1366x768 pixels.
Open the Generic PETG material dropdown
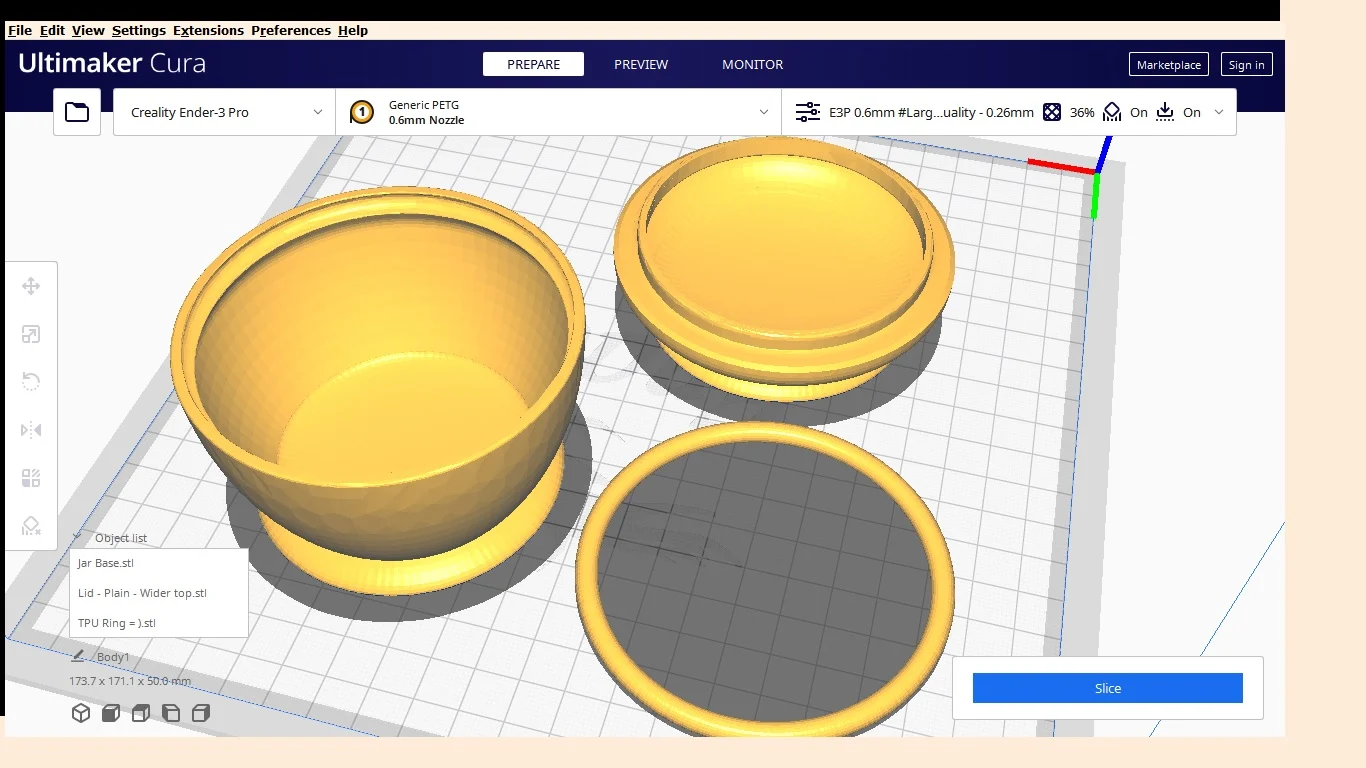558,112
